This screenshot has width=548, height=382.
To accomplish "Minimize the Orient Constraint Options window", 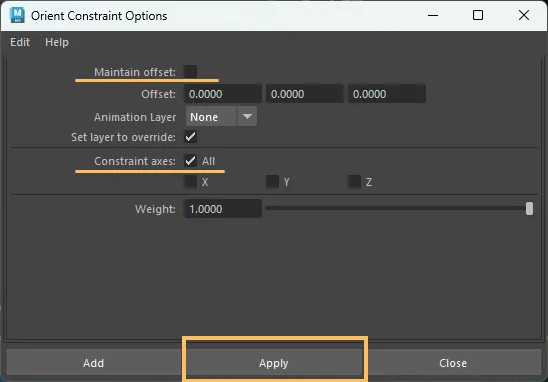I will click(433, 15).
